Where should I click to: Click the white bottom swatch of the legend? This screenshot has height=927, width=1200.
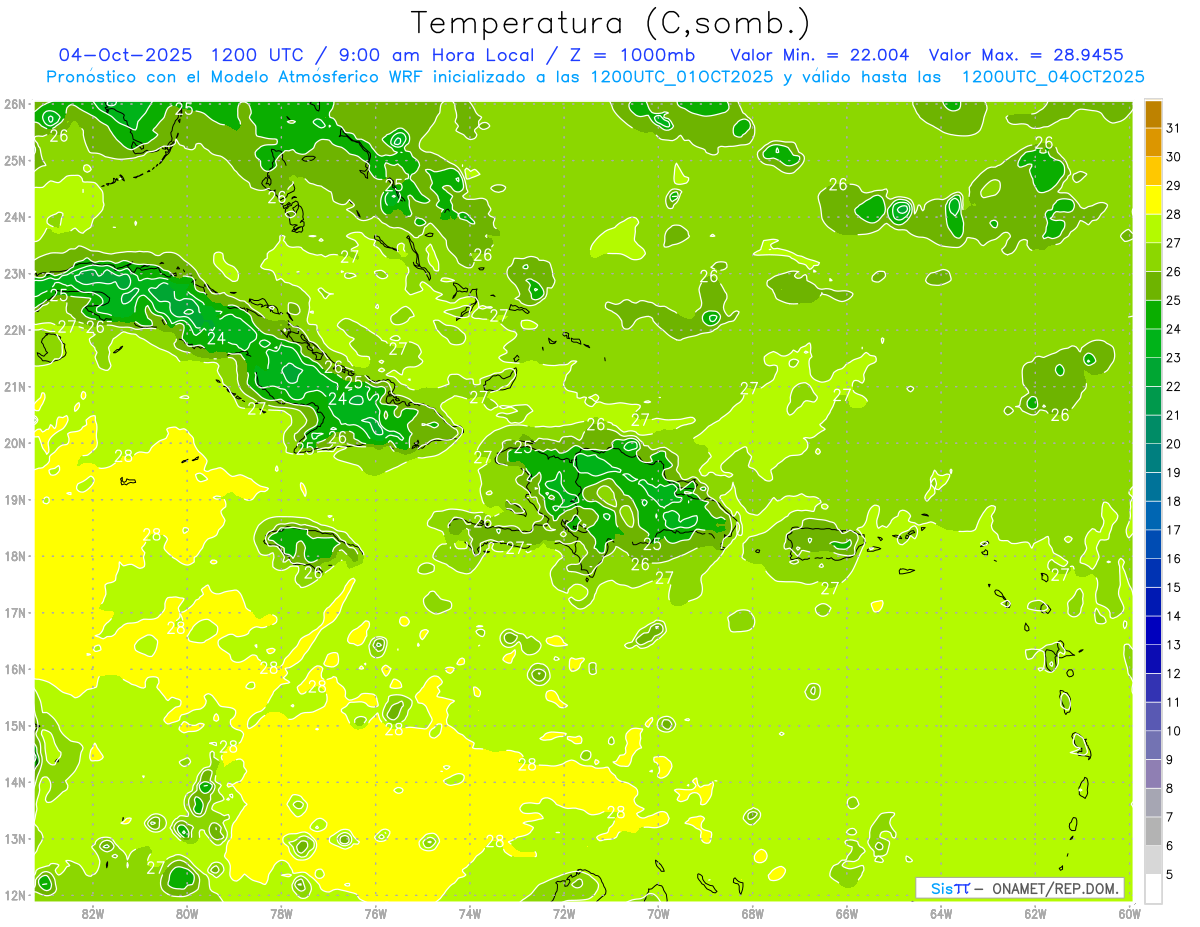[x=1153, y=889]
